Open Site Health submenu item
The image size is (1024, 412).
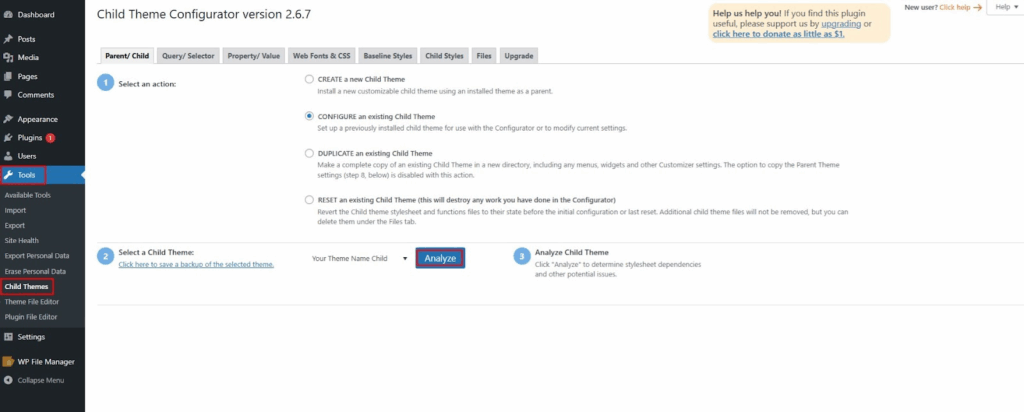tap(22, 240)
